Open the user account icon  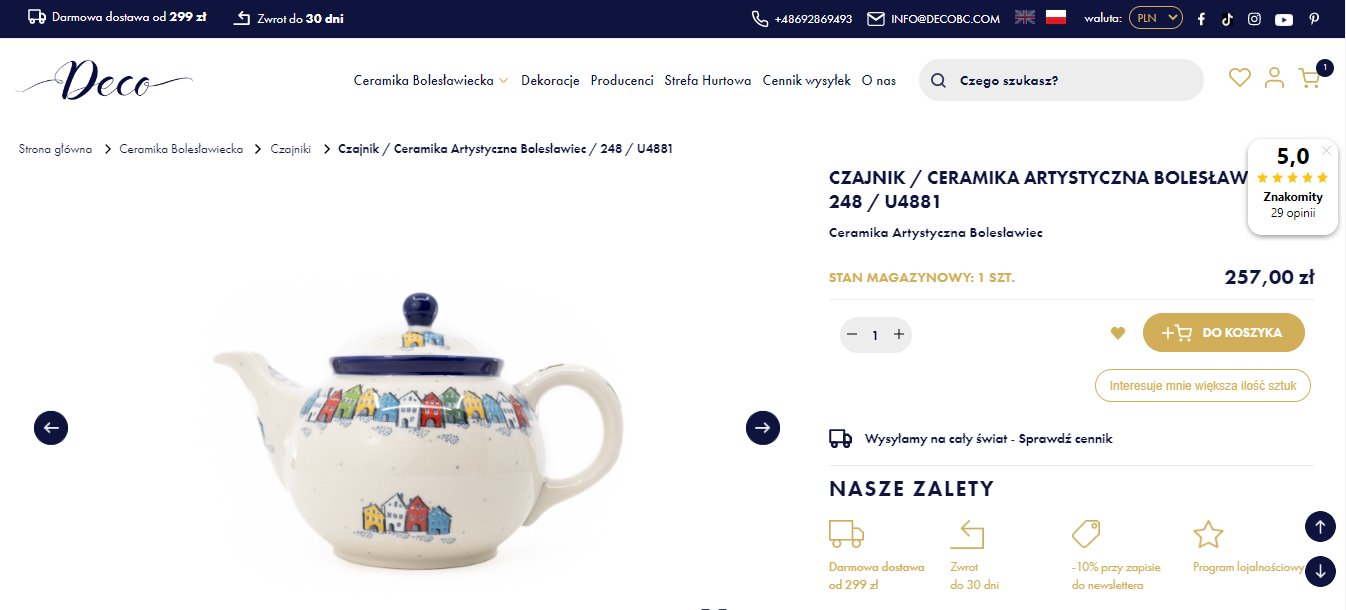coord(1274,77)
